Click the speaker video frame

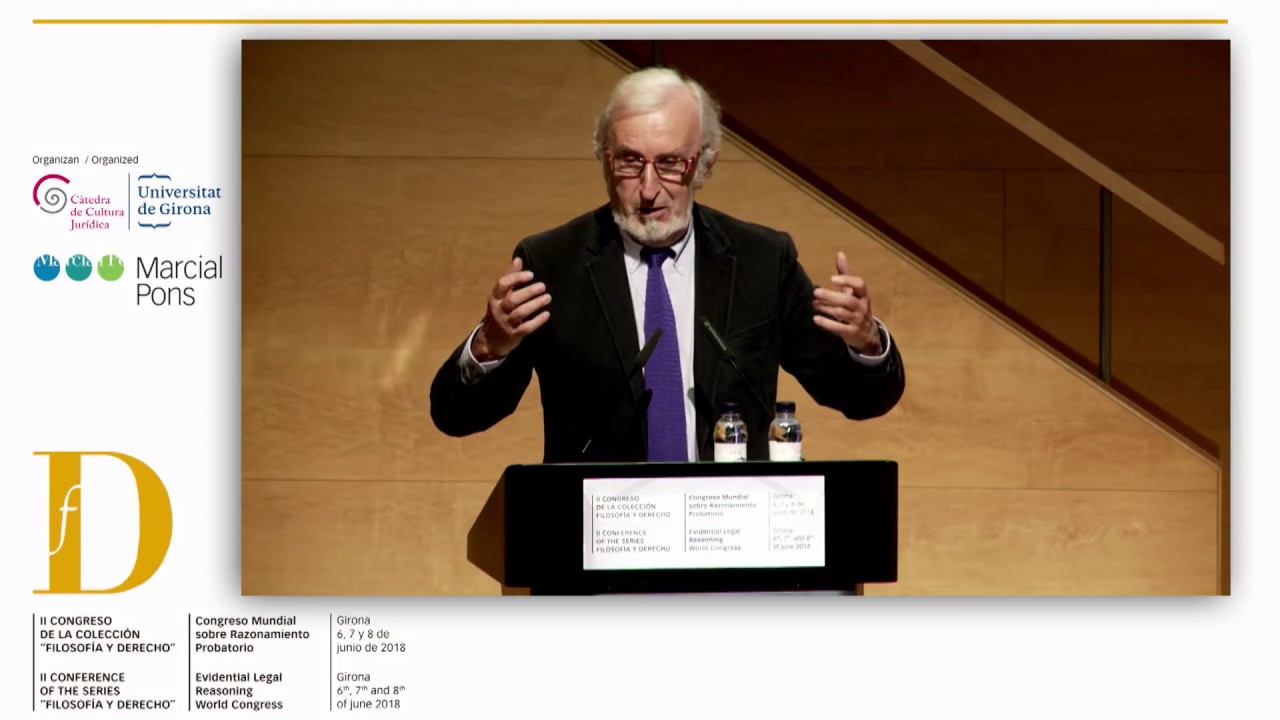click(735, 318)
